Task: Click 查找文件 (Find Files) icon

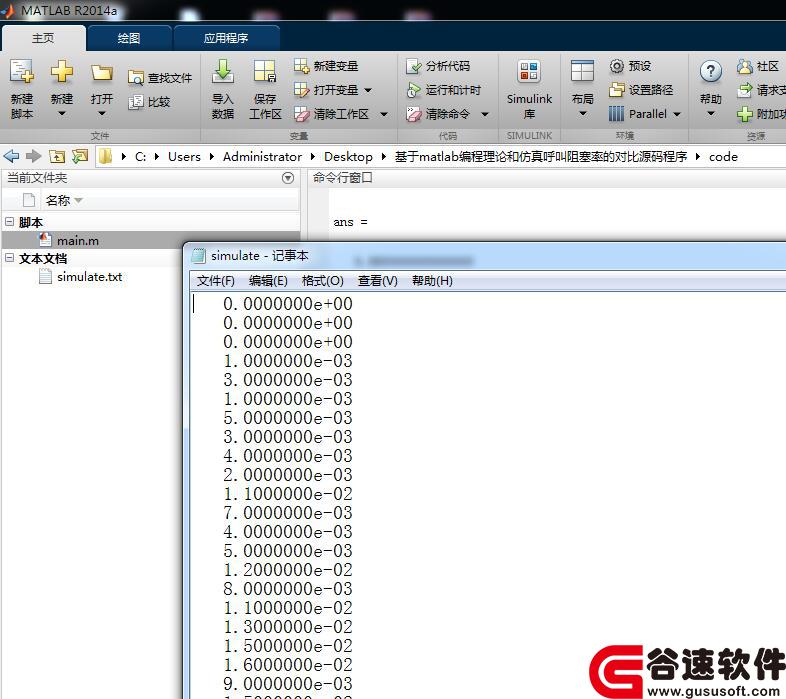Action: tap(135, 78)
